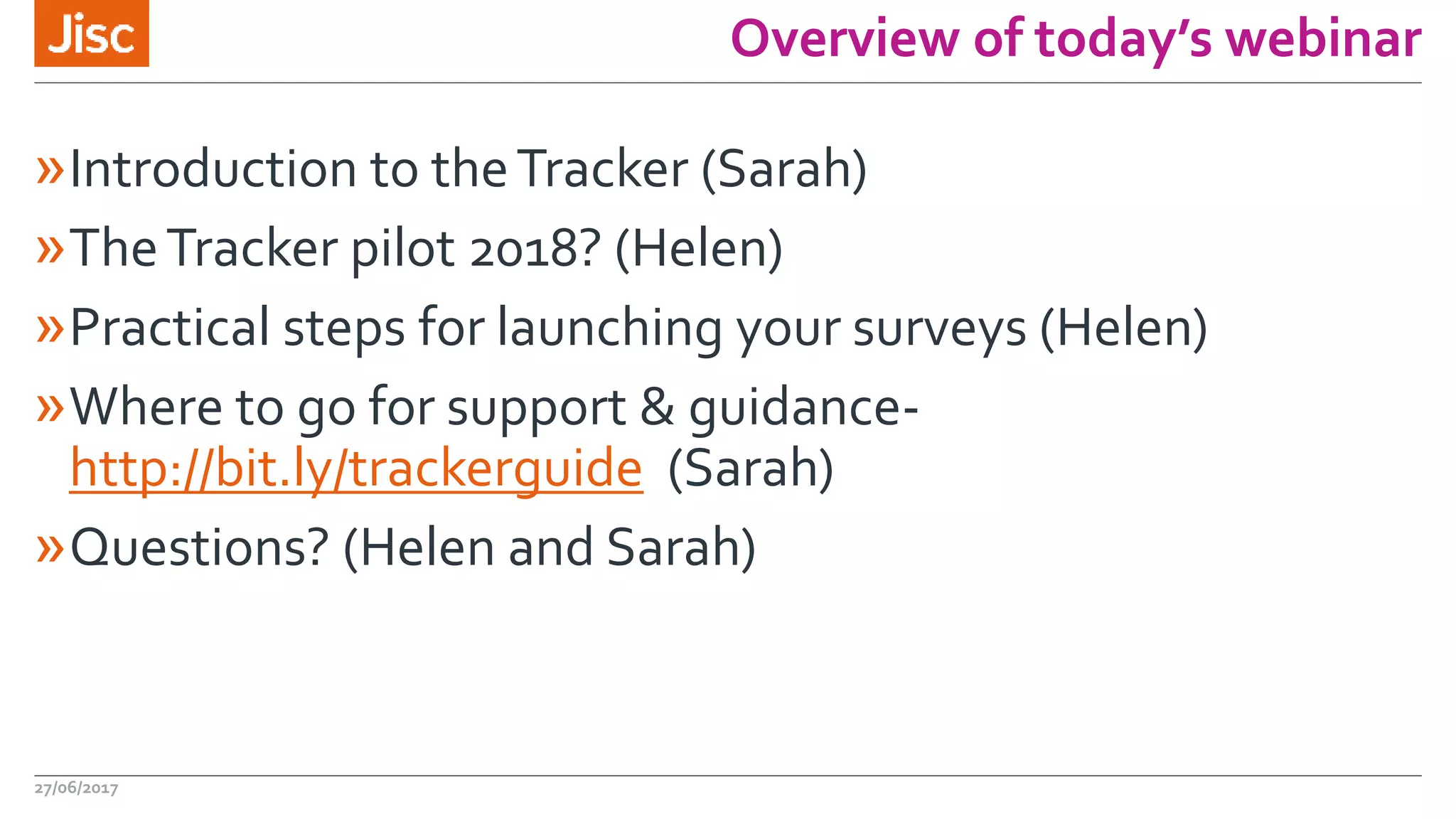
Task: Click (Sarah) after the trackerguide link
Action: pyautogui.click(x=751, y=469)
